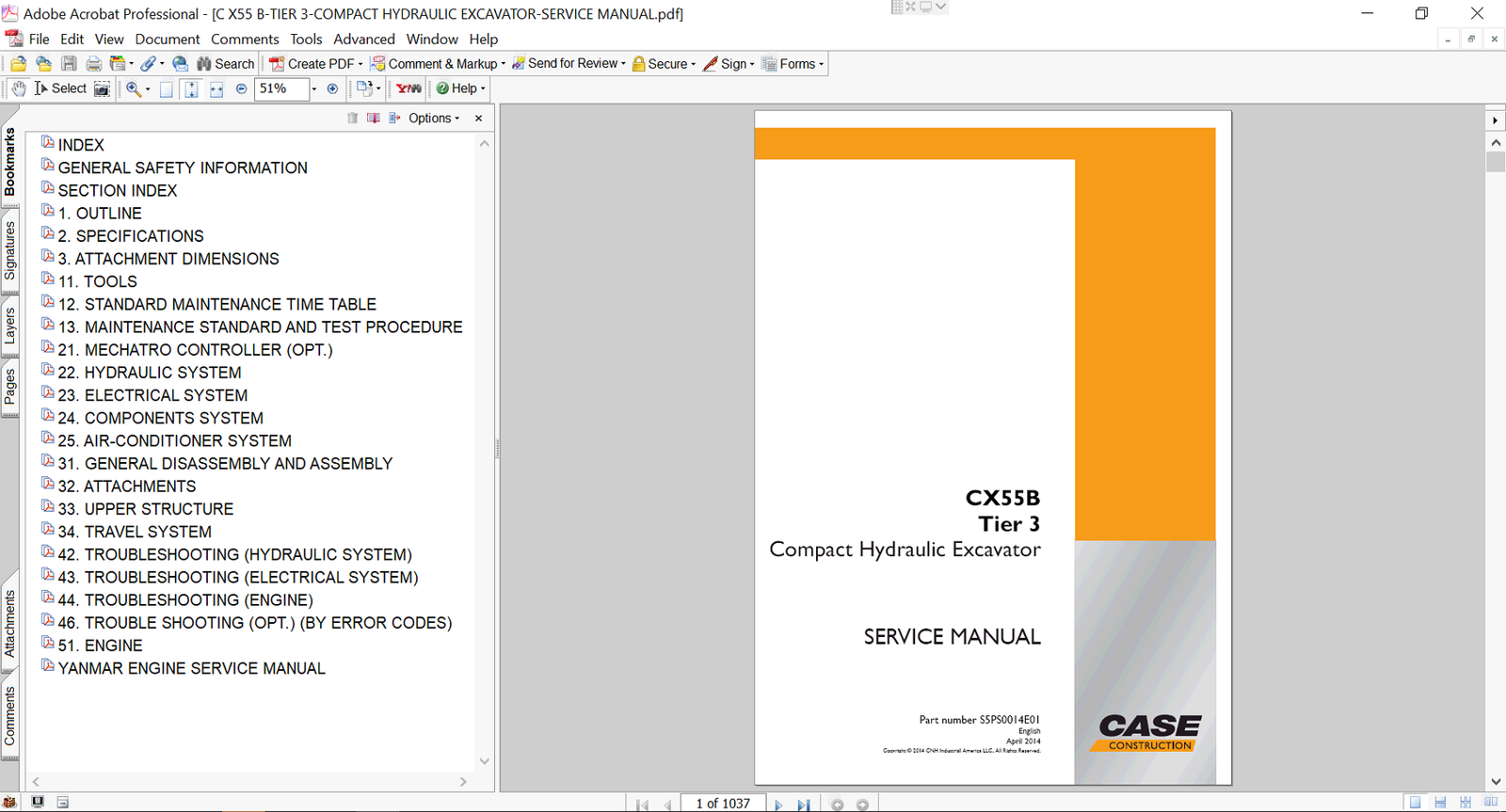Open the zoom percentage dropdown arrow
The image size is (1506, 812).
(314, 89)
